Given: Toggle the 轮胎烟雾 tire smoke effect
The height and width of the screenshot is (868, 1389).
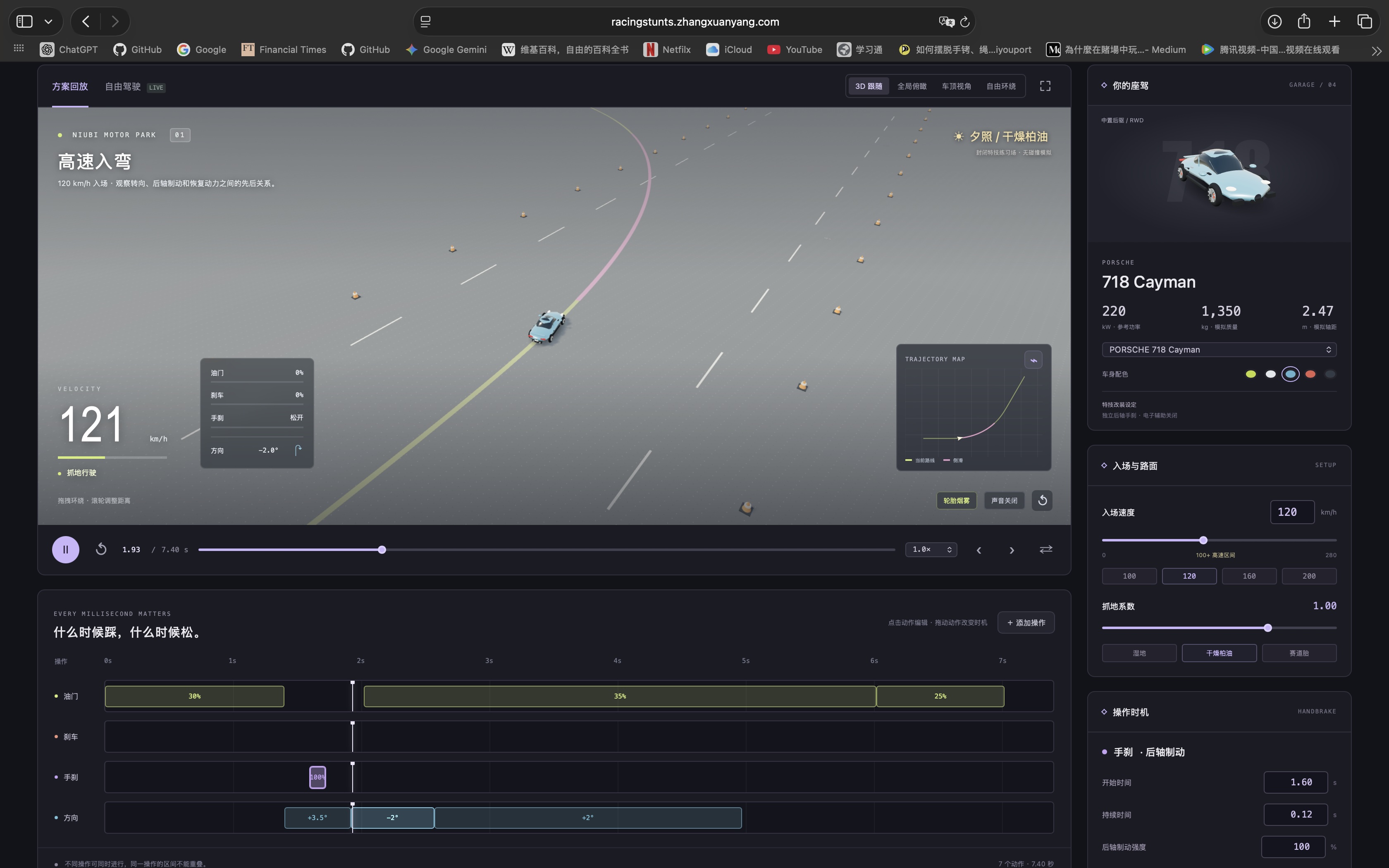Looking at the screenshot, I should click(x=956, y=501).
